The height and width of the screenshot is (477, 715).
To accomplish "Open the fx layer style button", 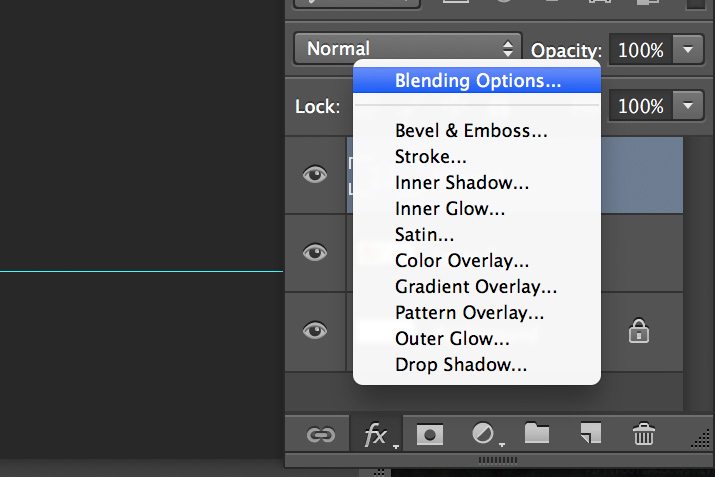I will point(377,435).
